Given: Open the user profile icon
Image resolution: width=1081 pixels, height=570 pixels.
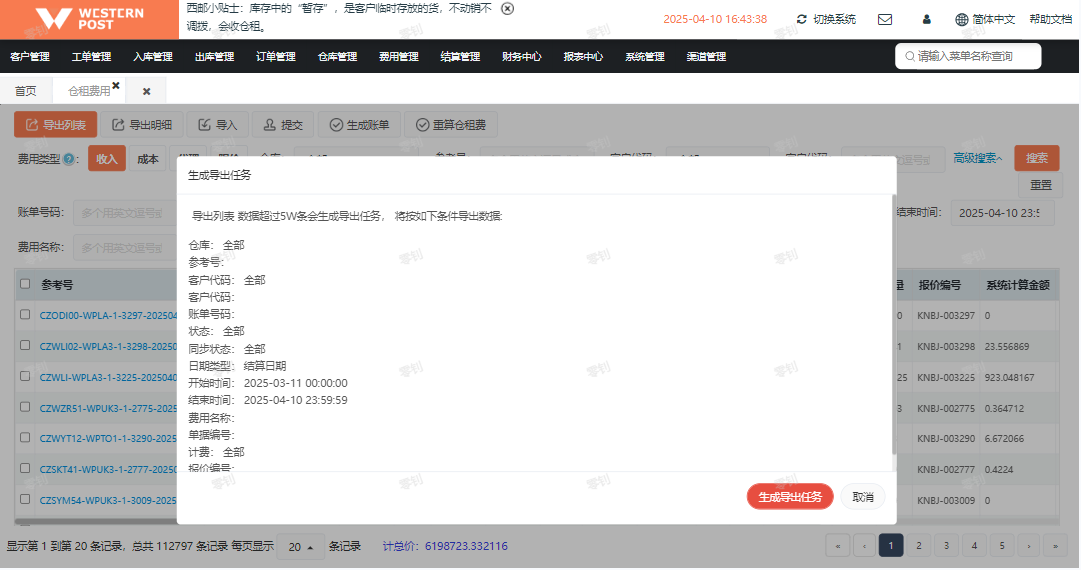Looking at the screenshot, I should coord(927,19).
